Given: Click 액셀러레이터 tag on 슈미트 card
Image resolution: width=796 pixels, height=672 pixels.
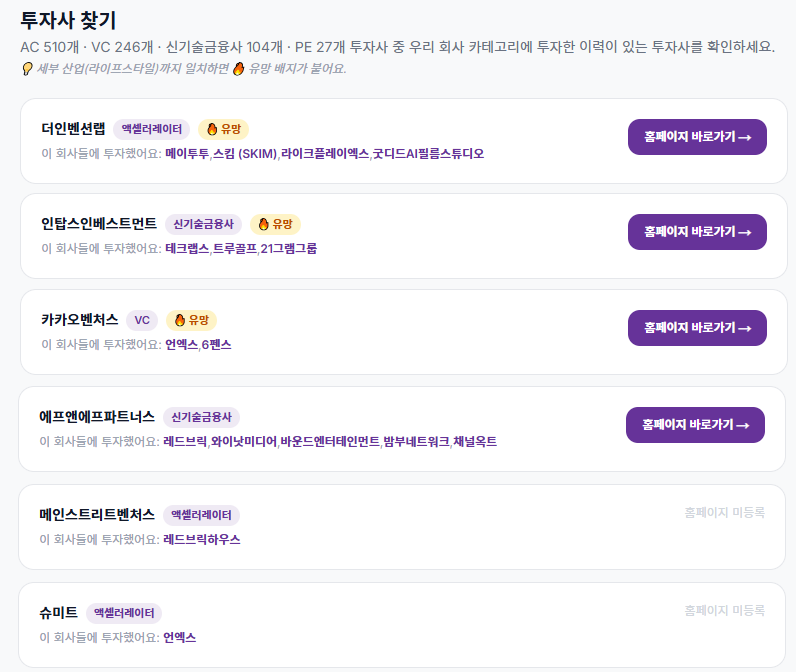Looking at the screenshot, I should click(x=124, y=613).
